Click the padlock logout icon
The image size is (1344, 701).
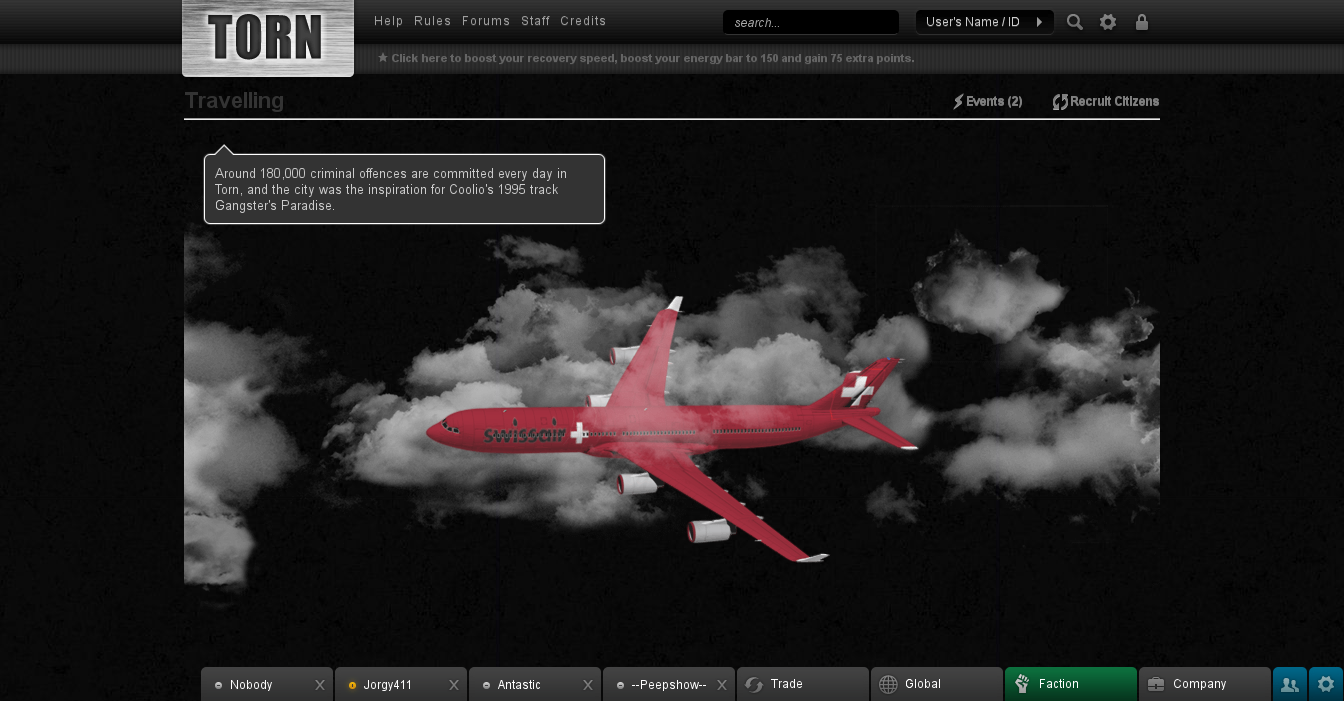coord(1142,22)
